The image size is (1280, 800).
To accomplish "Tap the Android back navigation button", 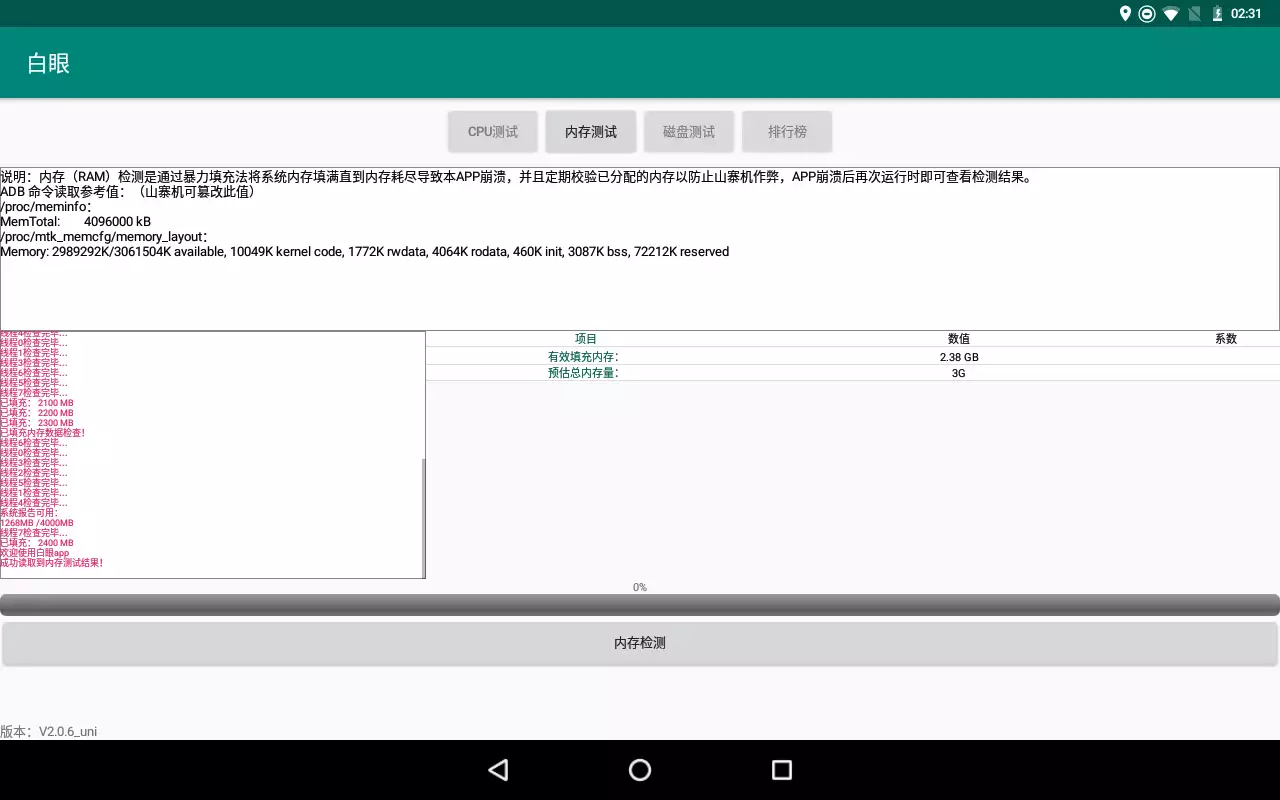I will pos(498,769).
